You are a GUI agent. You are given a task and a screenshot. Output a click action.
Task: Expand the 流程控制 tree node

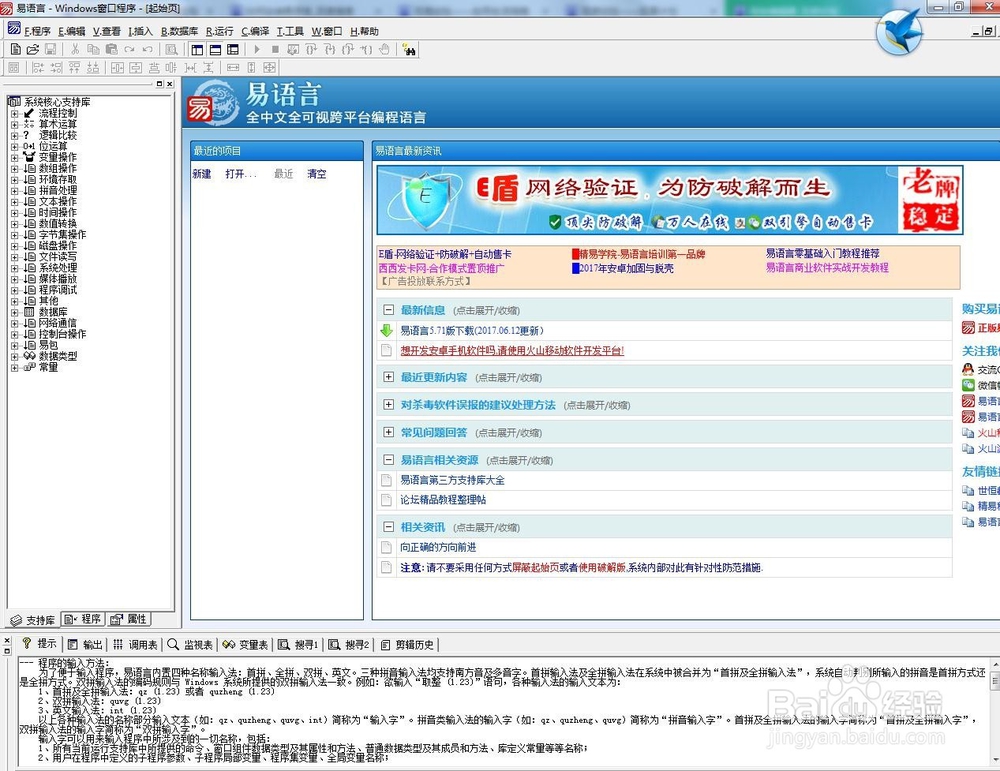[x=14, y=114]
